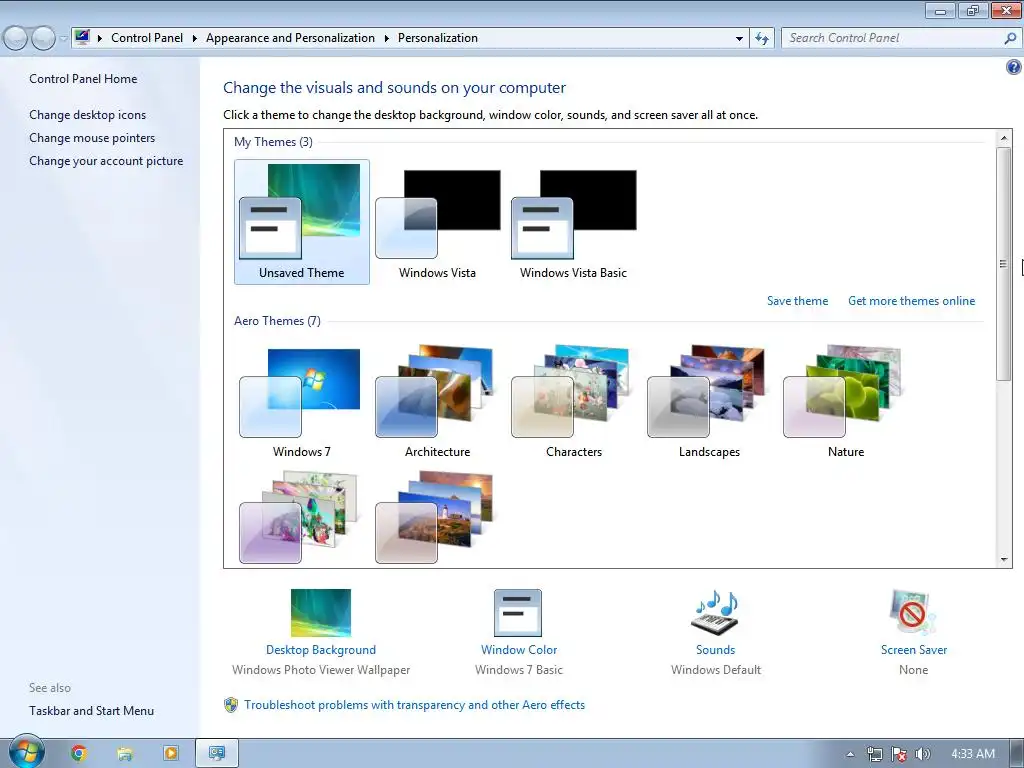Screen dimensions: 1024x768
Task: Open the Screen Saver icon
Action: coord(913,613)
